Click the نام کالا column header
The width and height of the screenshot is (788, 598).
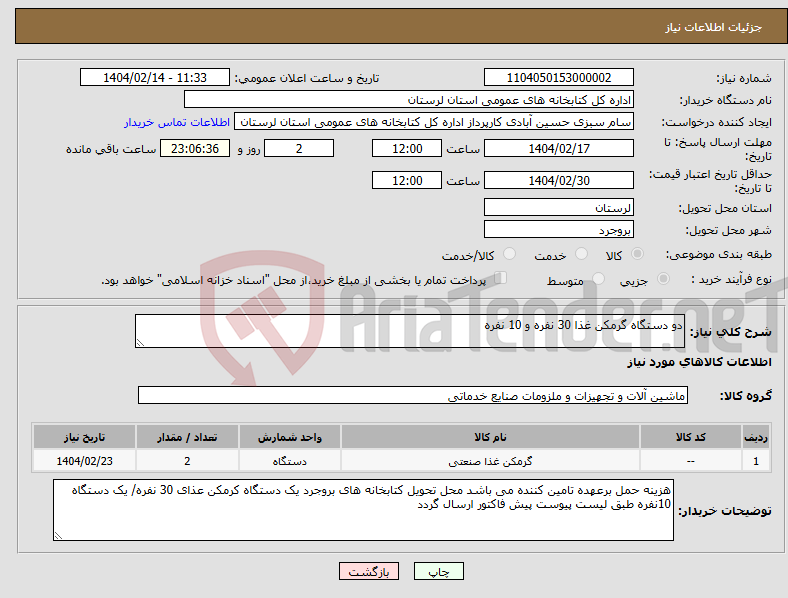490,437
